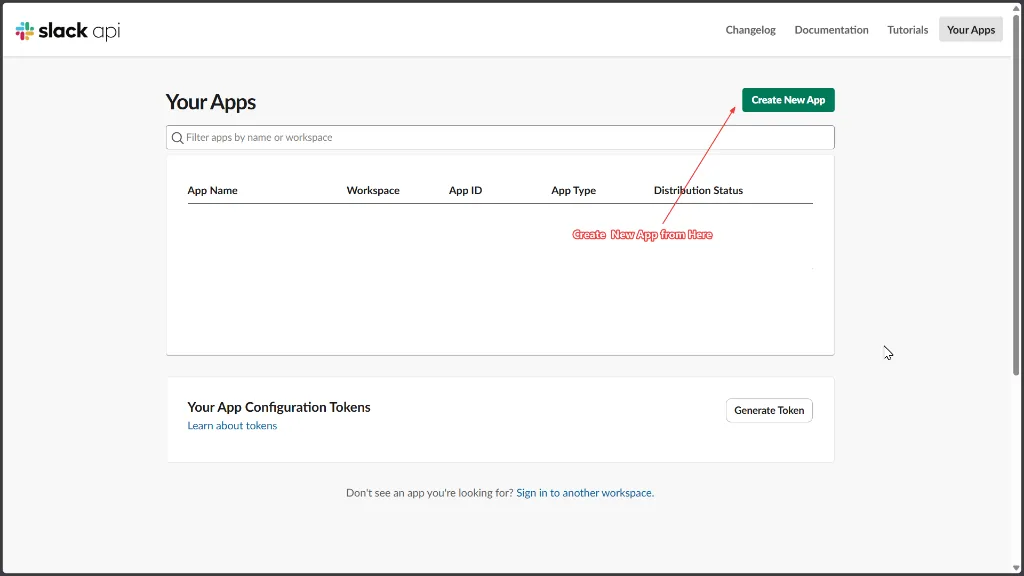Click the vertical scrollbar thumb
1024x576 pixels.
[x=1016, y=194]
